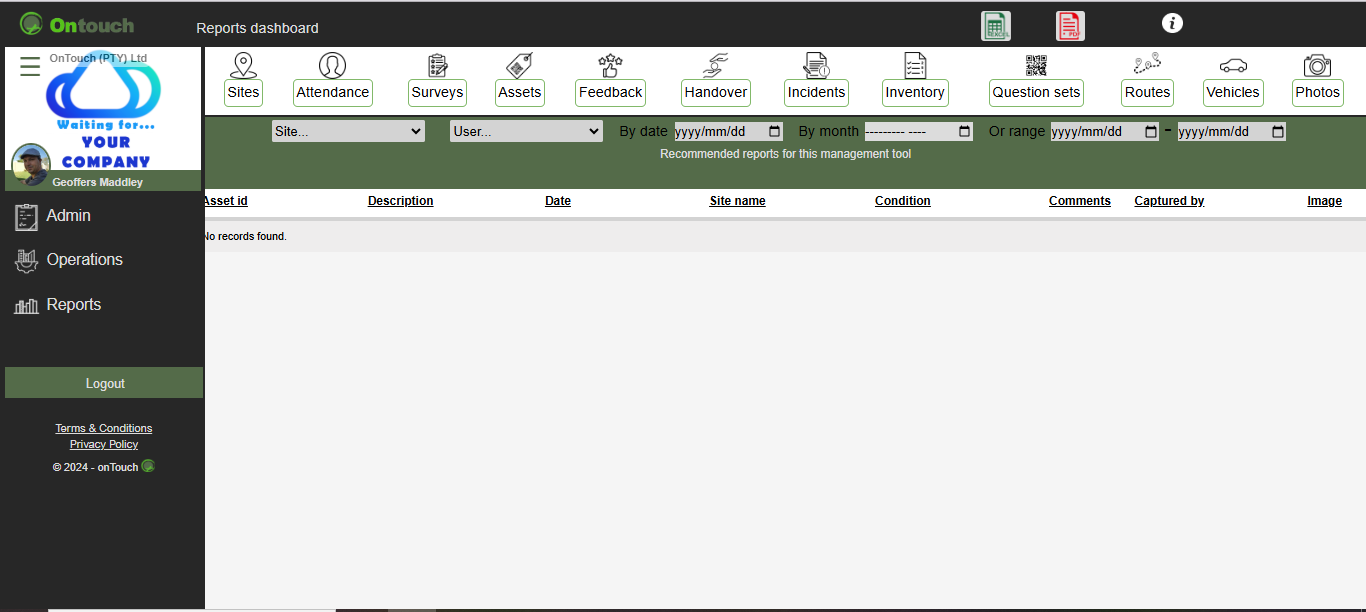Select the Admin sidebar item
The image size is (1366, 612).
point(68,216)
